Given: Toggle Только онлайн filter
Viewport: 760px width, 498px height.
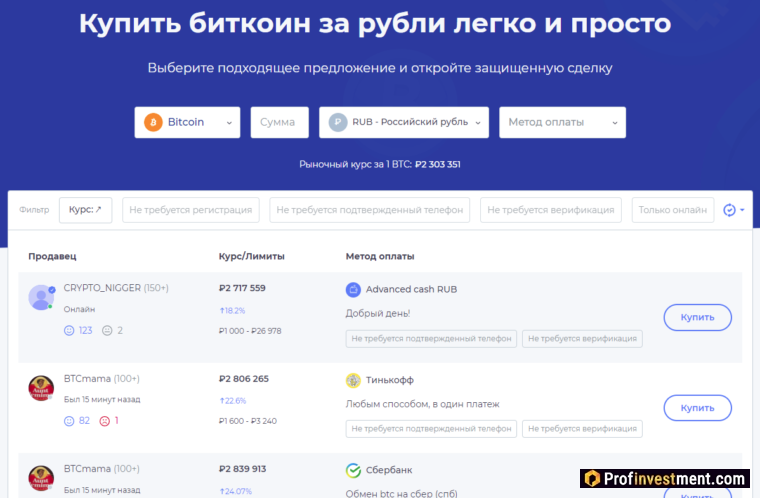Looking at the screenshot, I should coord(673,210).
